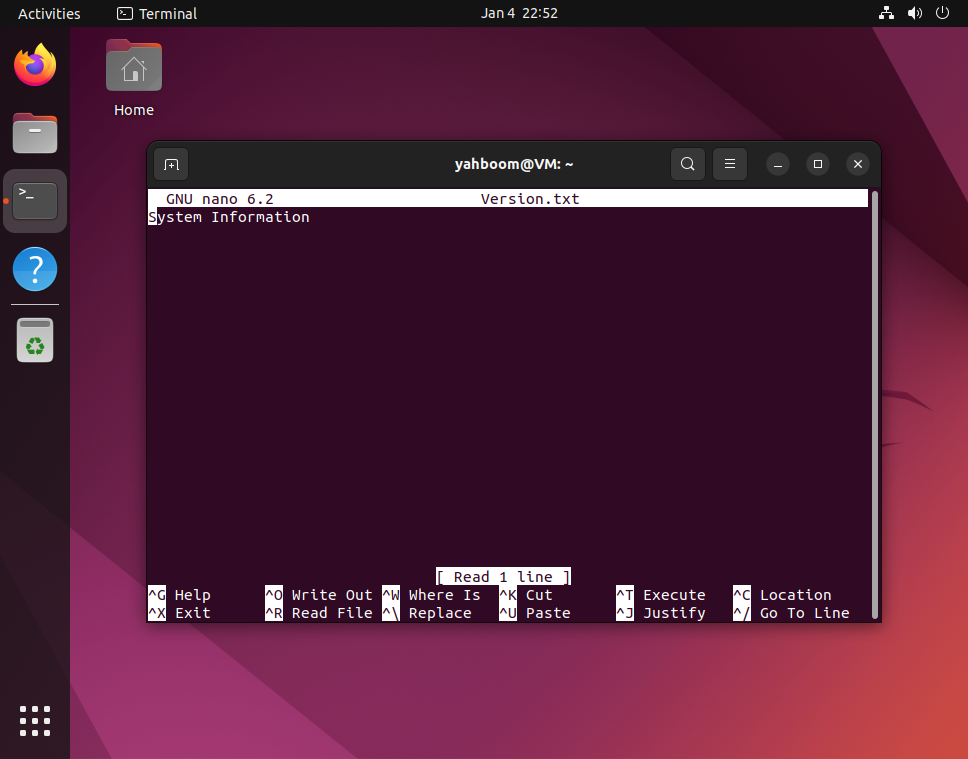Open a new terminal tab

pos(169,163)
